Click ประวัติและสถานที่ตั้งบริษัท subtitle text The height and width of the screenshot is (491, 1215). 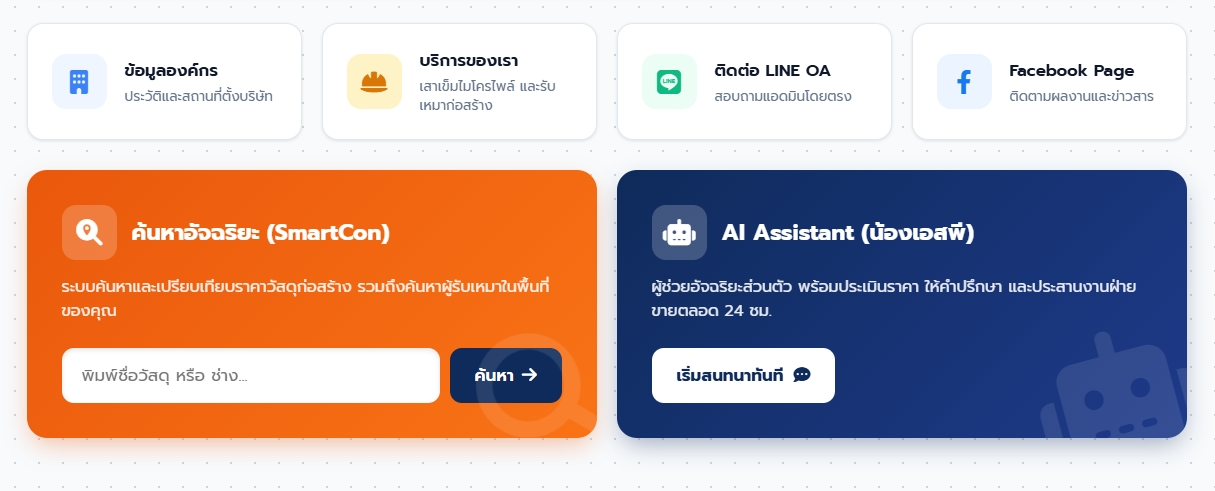[198, 97]
